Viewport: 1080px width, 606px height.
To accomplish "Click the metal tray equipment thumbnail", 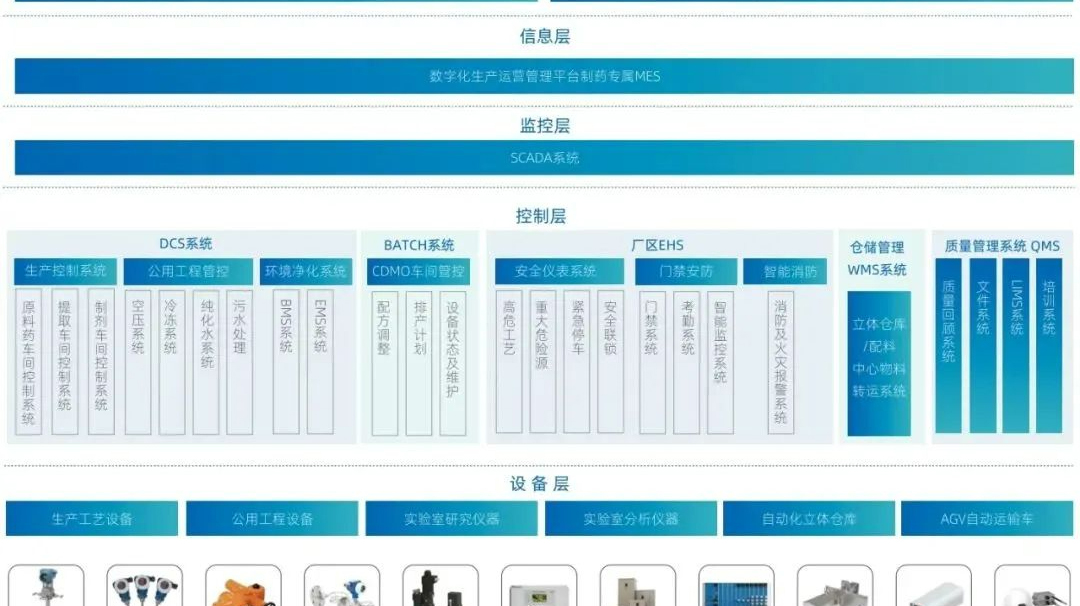I will pos(835,587).
